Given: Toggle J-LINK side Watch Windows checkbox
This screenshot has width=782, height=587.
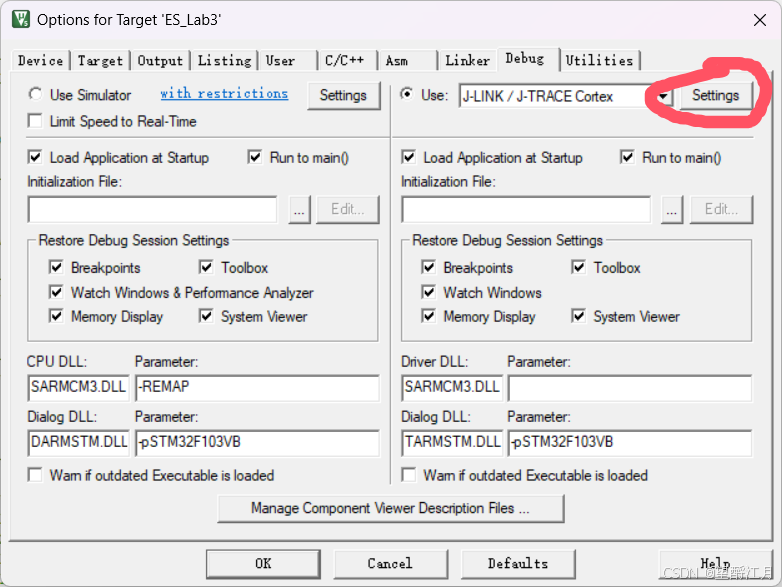Looking at the screenshot, I should coord(428,292).
